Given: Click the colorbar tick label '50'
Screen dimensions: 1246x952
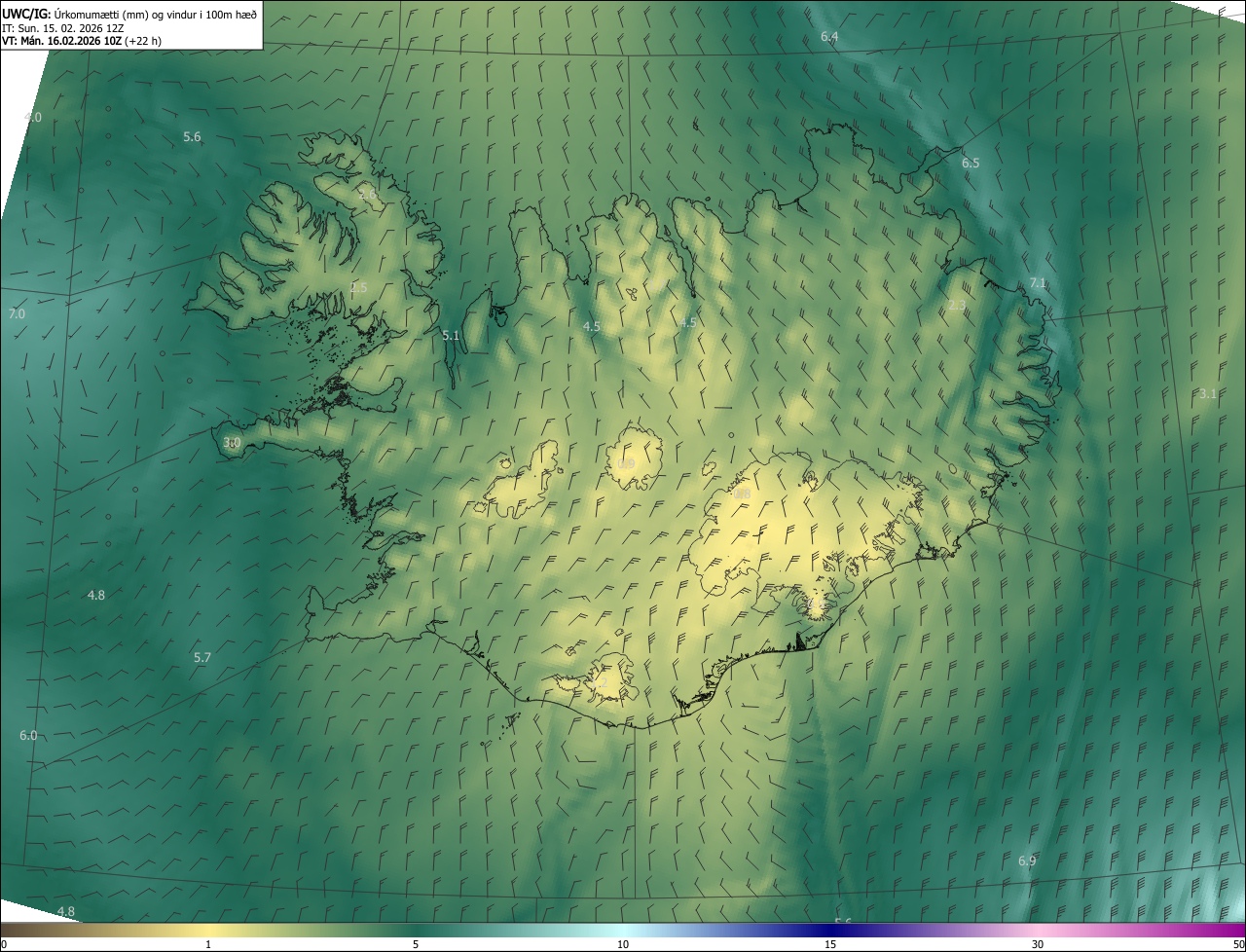Looking at the screenshot, I should pyautogui.click(x=1238, y=944).
